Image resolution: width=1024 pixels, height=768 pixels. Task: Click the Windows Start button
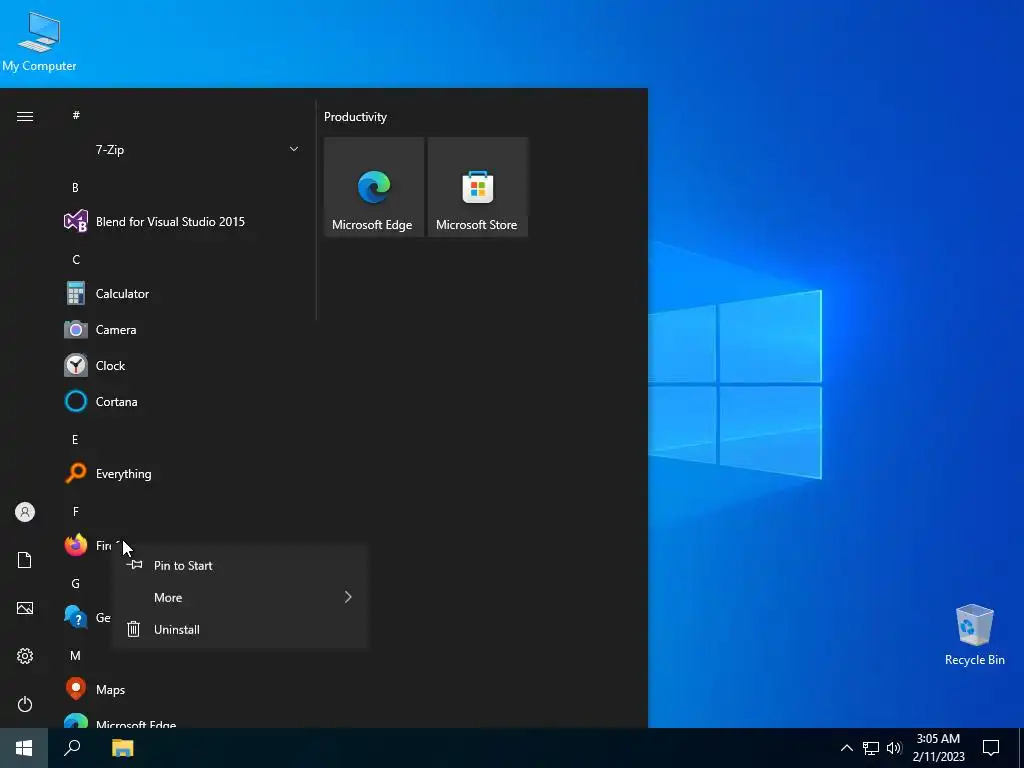pyautogui.click(x=24, y=748)
